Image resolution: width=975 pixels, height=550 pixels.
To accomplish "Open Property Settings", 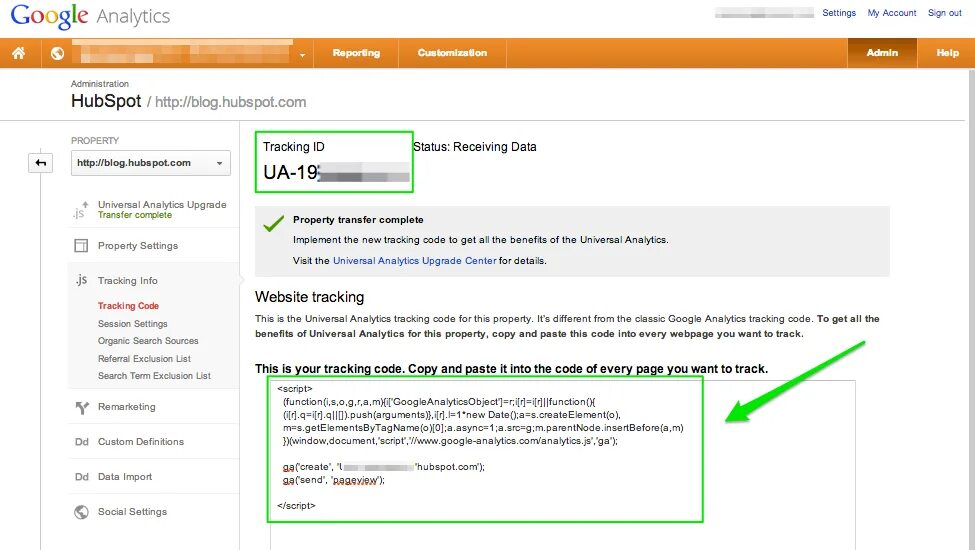I will coord(137,245).
